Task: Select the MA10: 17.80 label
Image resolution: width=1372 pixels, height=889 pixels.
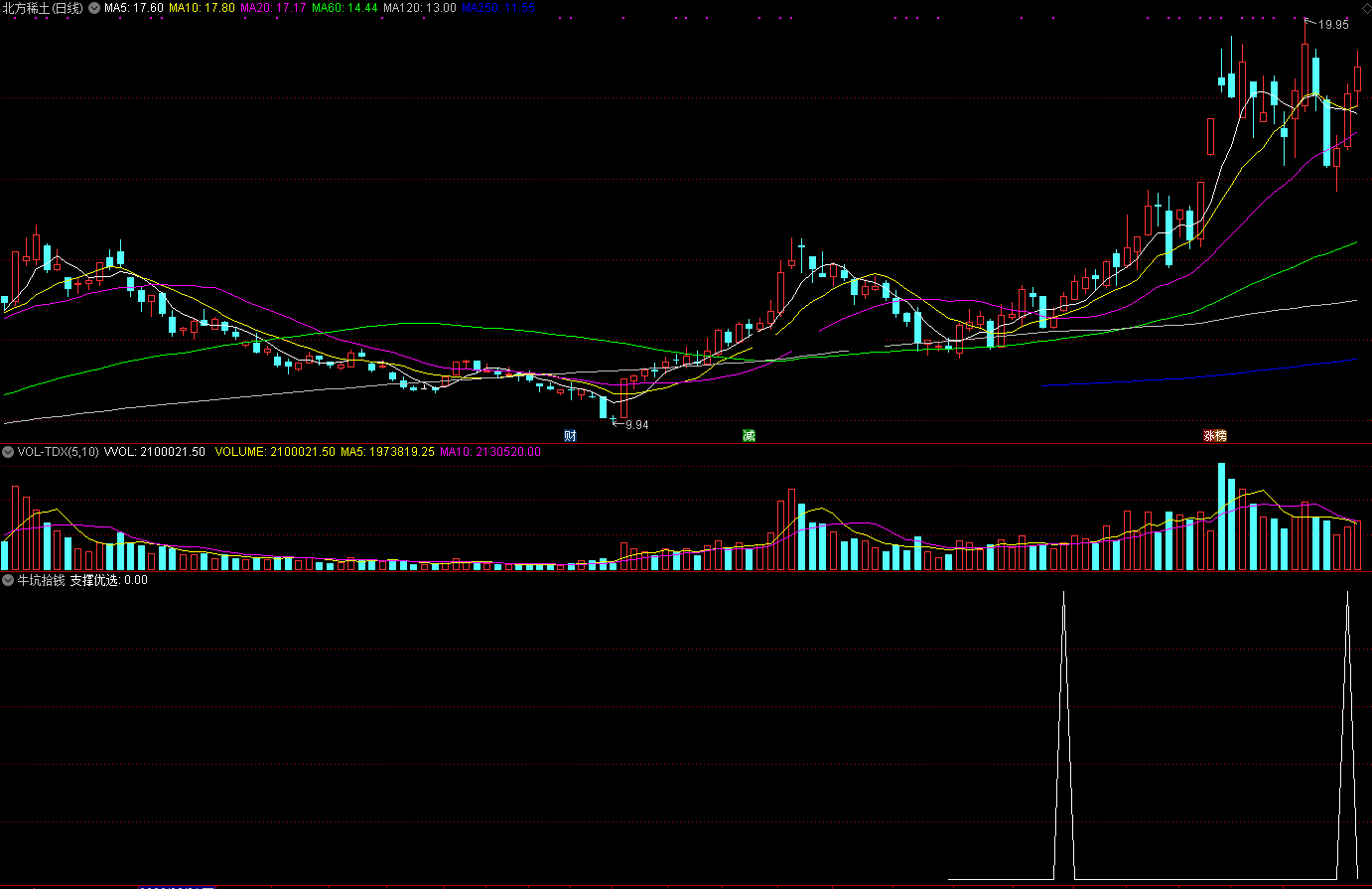Action: coord(203,8)
